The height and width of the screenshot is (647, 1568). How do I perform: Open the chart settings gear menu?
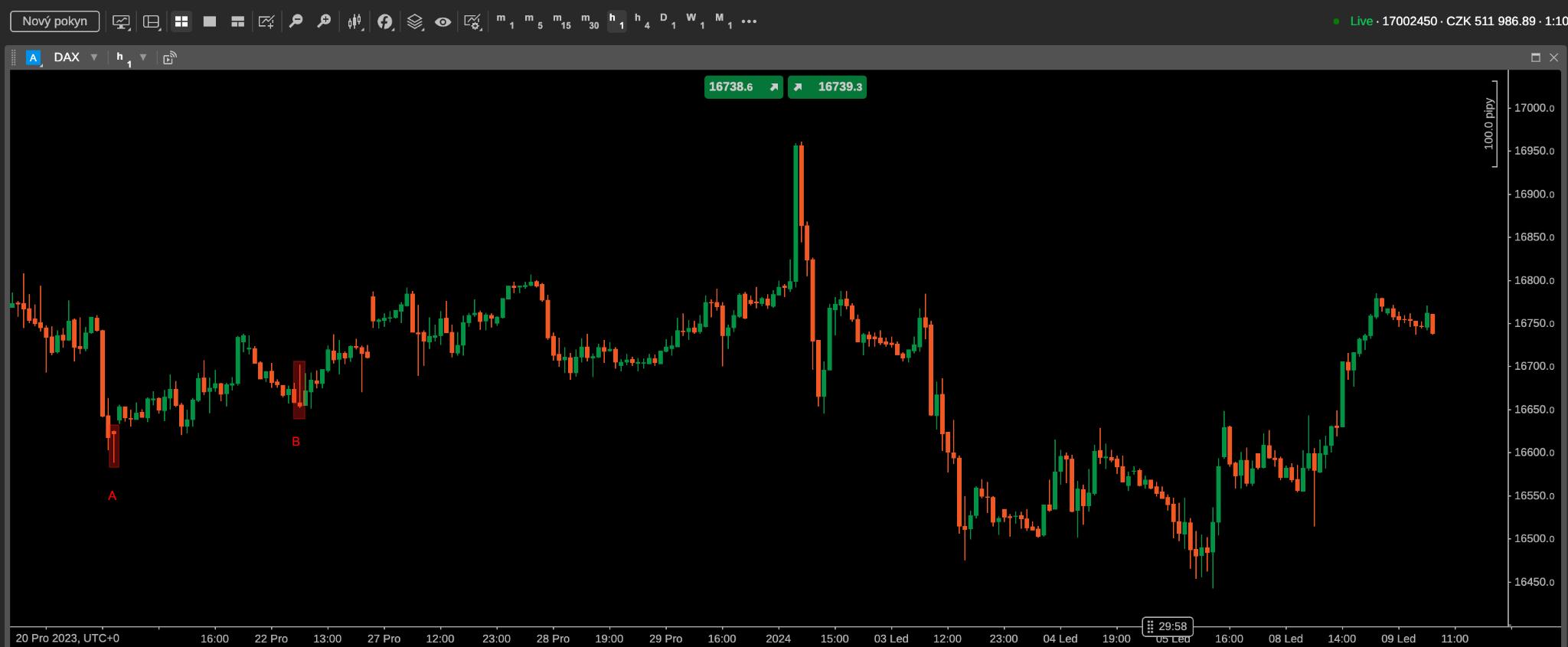click(x=472, y=21)
